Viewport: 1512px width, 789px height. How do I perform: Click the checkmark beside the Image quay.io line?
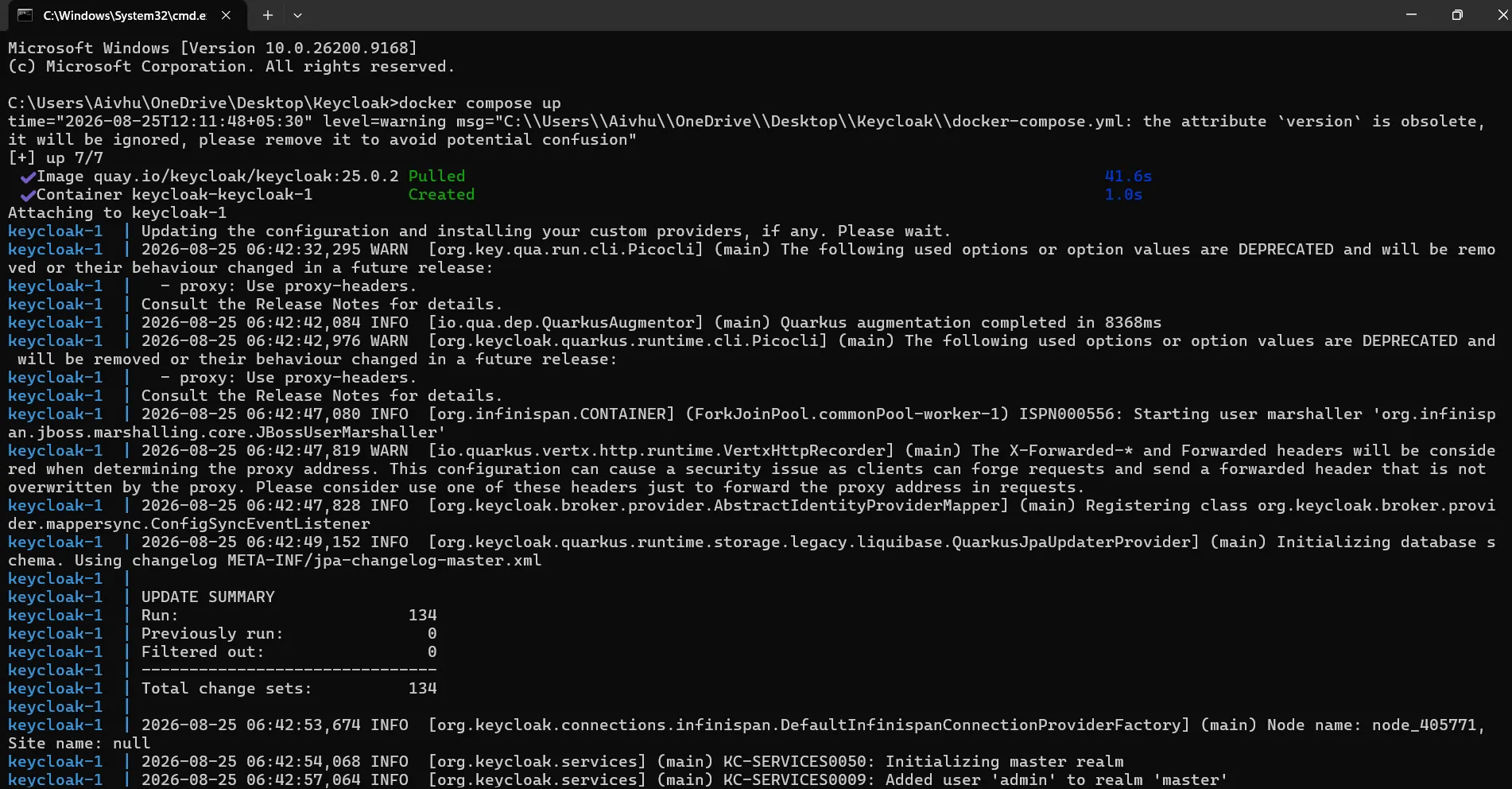tap(29, 177)
